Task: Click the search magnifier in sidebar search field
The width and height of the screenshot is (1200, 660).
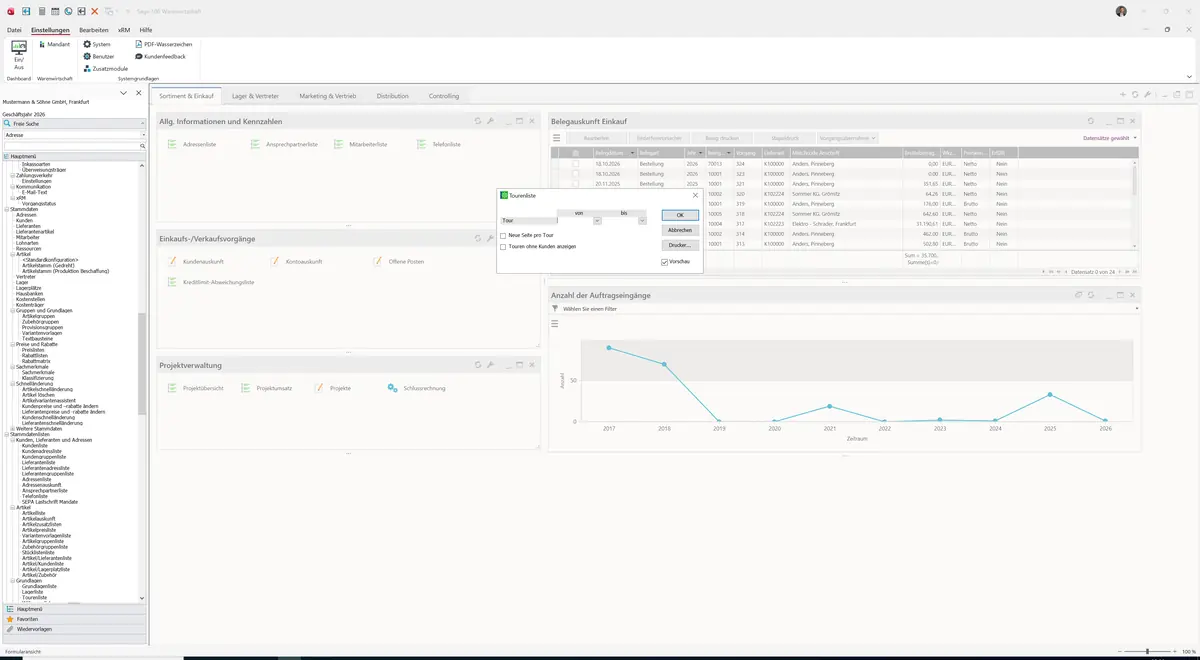Action: pos(143,146)
